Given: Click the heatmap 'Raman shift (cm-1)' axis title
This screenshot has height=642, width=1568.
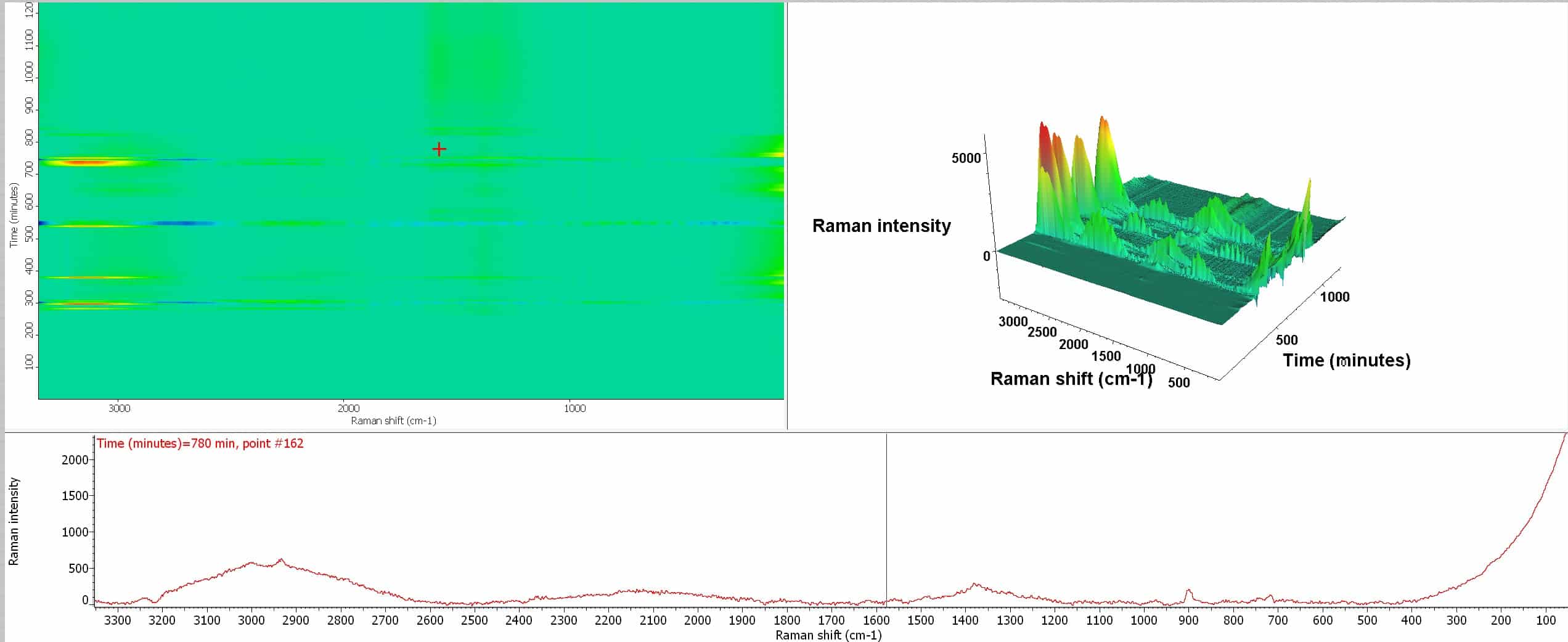Looking at the screenshot, I should 393,421.
